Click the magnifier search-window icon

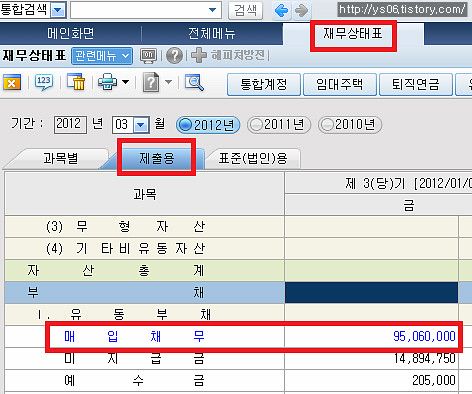[x=194, y=82]
